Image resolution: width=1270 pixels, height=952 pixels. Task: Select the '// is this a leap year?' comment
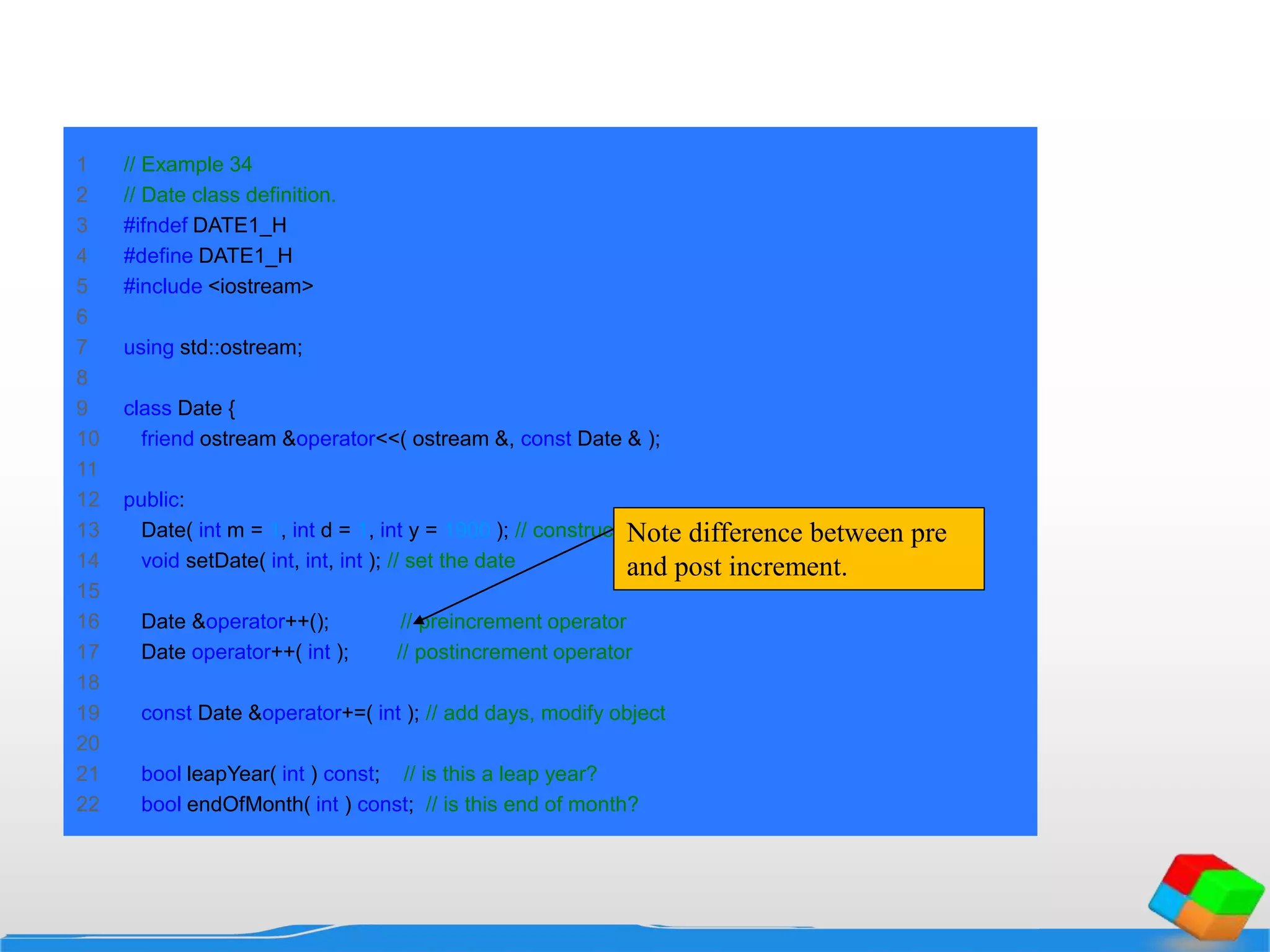tap(500, 774)
